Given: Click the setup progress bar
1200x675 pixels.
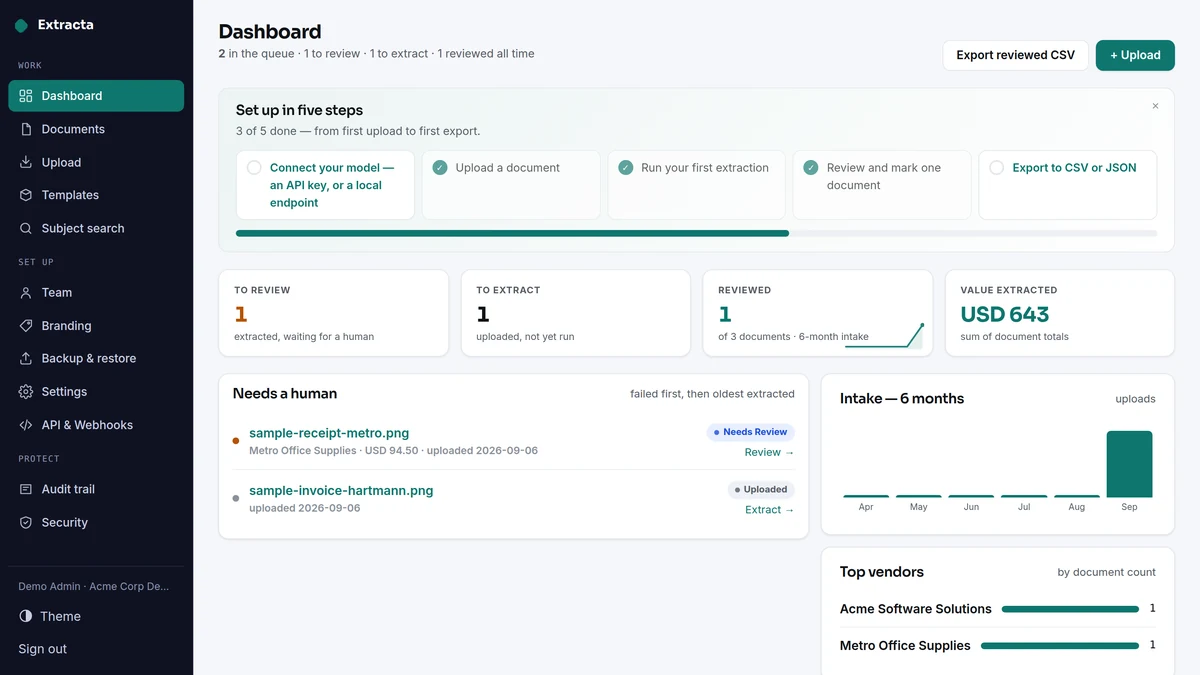Looking at the screenshot, I should 696,233.
